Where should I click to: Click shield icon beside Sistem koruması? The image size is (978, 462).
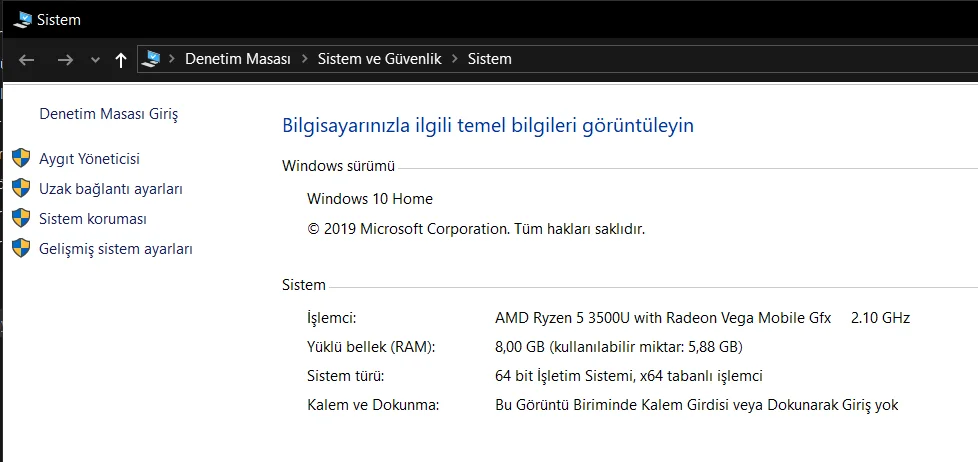21,218
